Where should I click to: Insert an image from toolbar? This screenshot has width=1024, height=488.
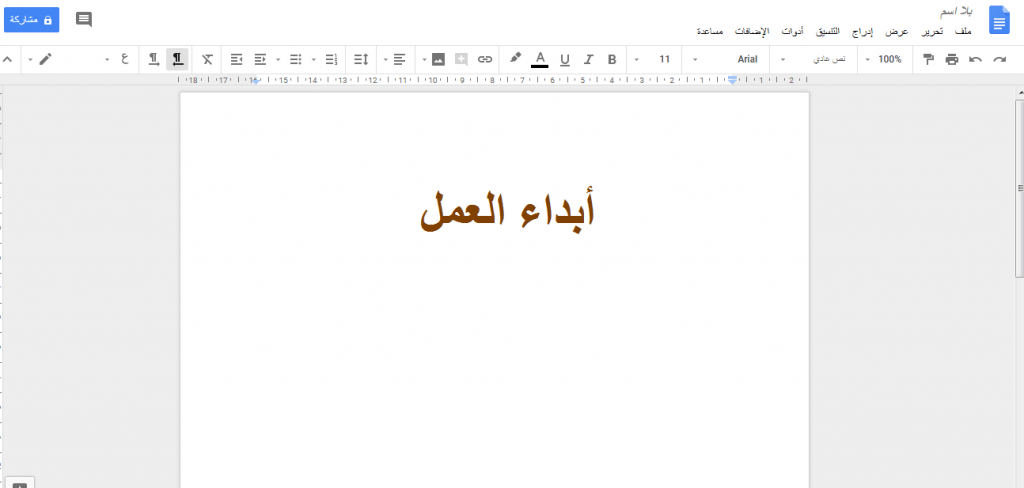(438, 59)
